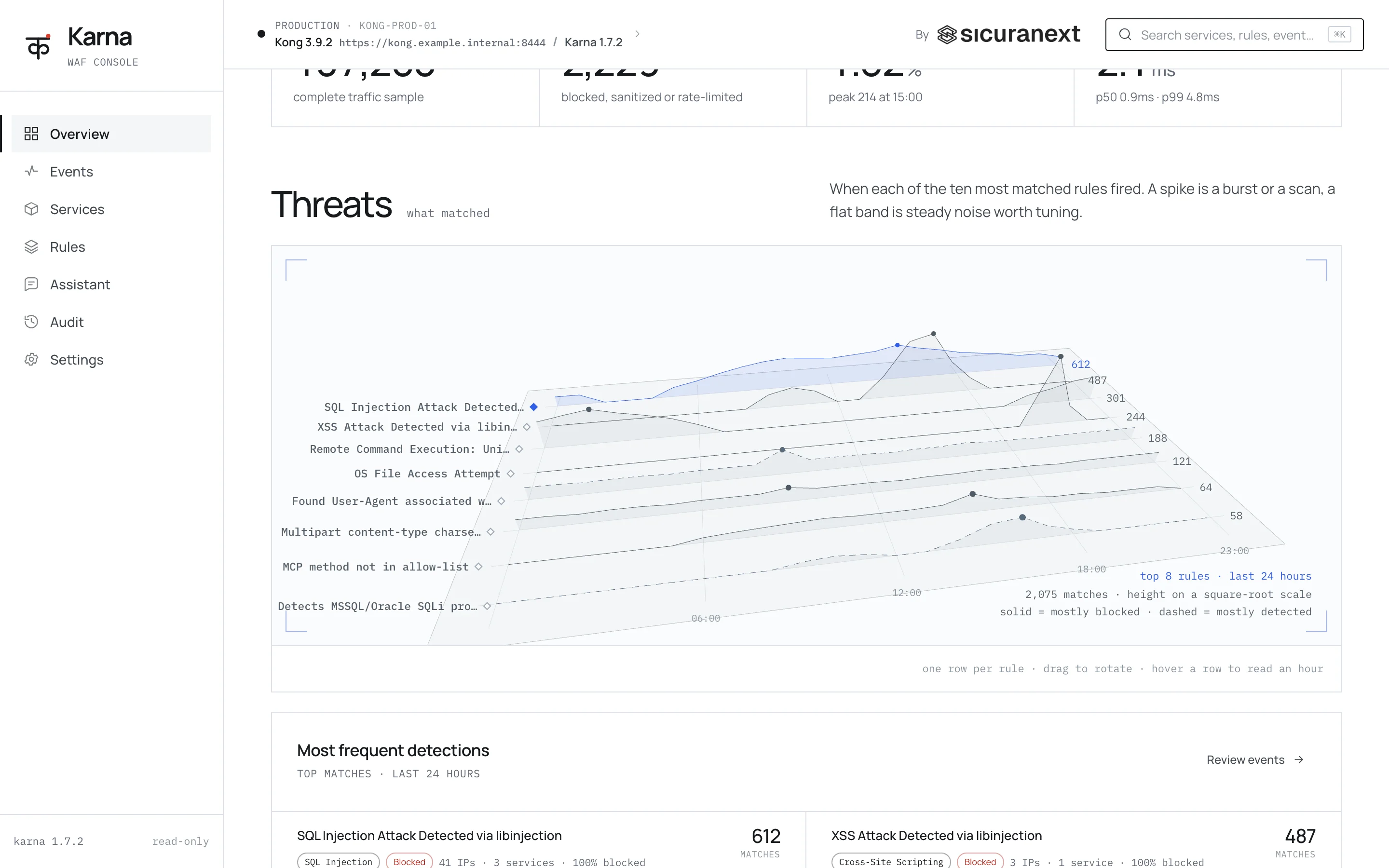Click the Karna logo icon

pos(38,46)
